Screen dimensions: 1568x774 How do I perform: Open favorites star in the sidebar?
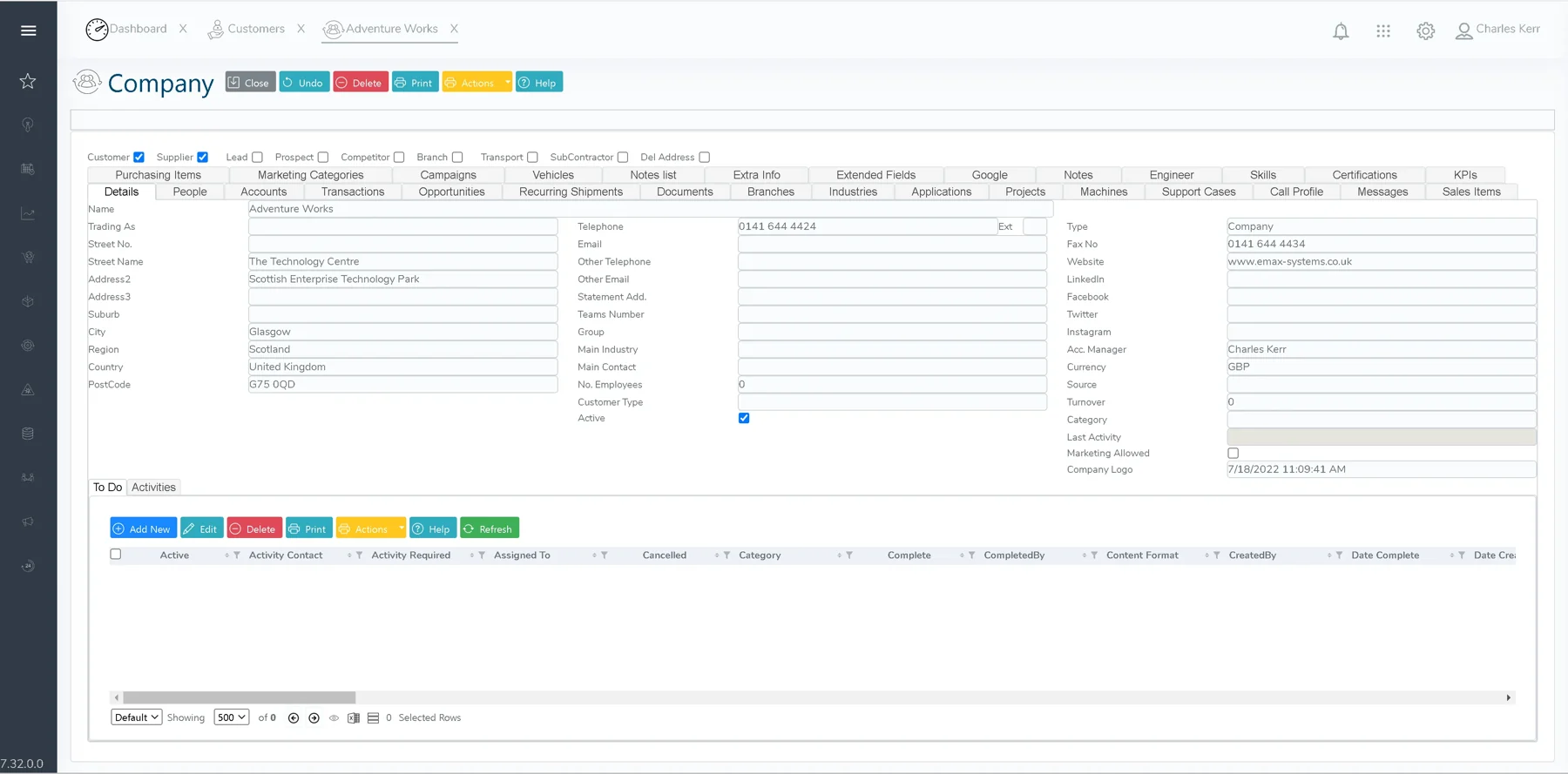[28, 81]
